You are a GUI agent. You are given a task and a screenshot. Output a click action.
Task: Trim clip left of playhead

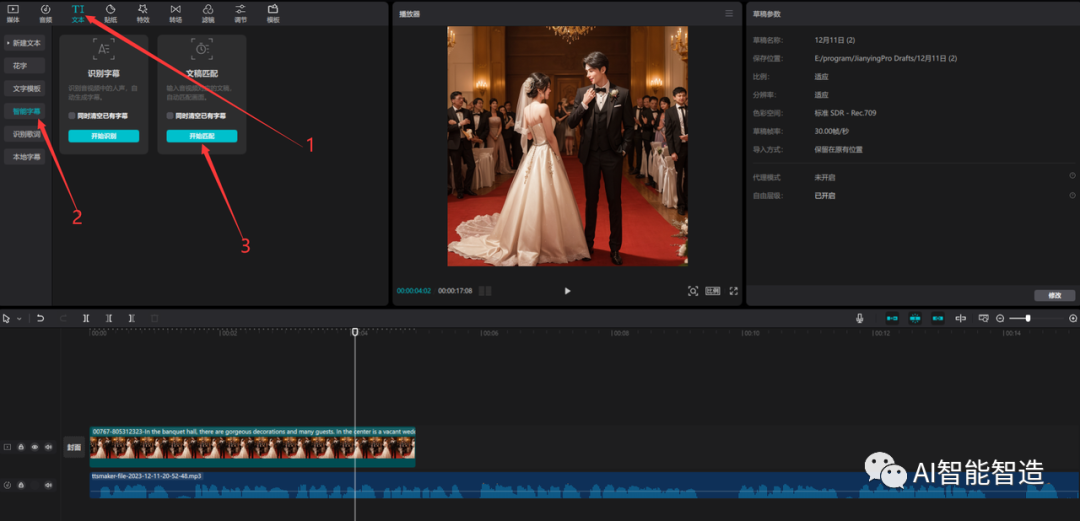pyautogui.click(x=109, y=318)
